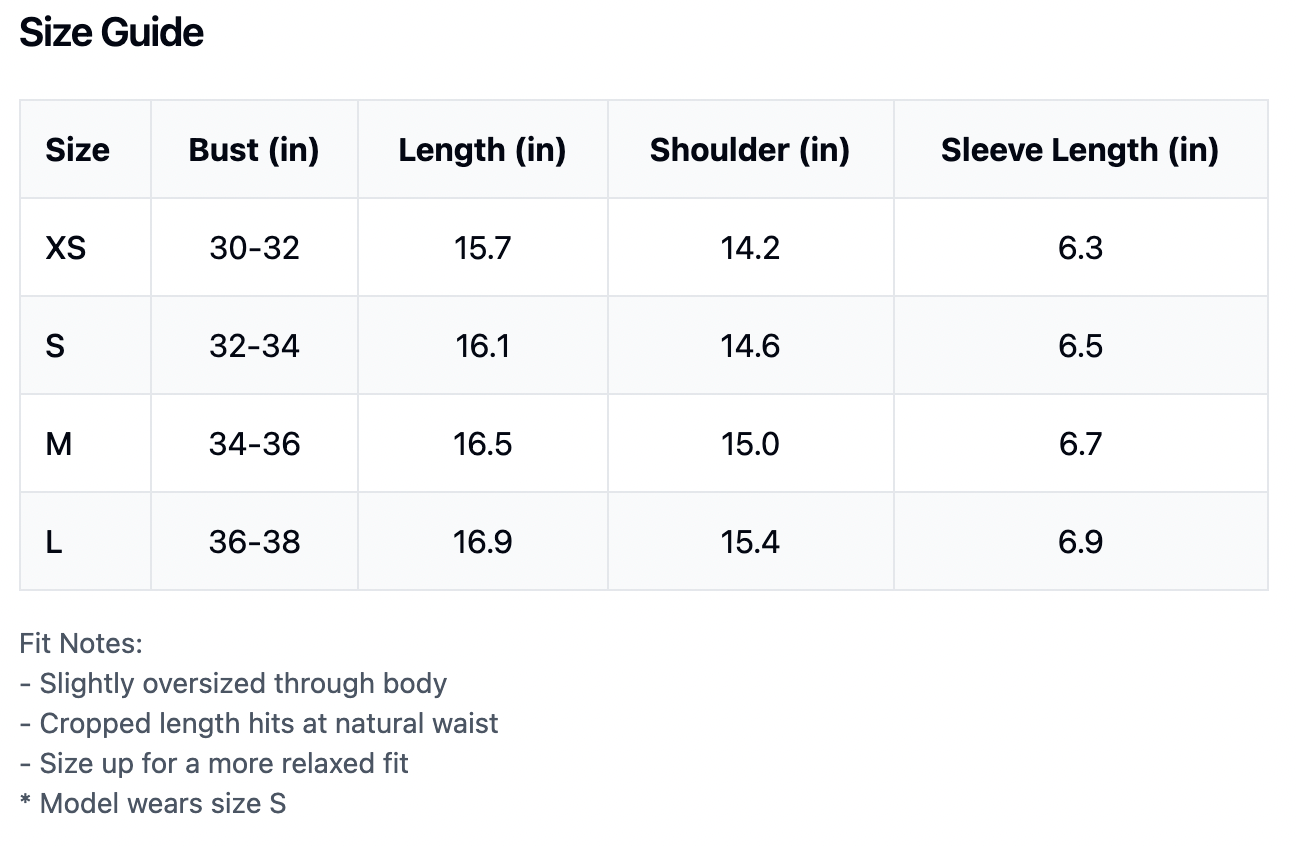Click the M size row label

59,444
